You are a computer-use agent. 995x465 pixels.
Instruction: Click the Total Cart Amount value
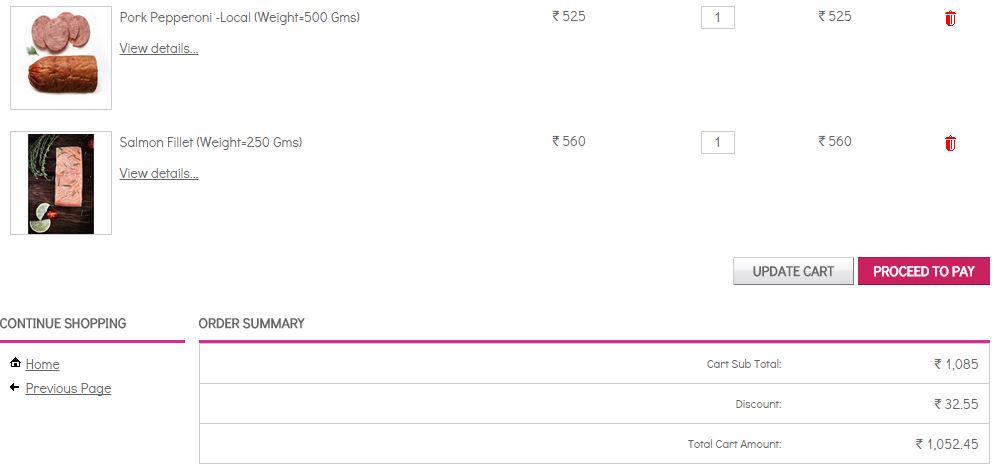coord(946,444)
